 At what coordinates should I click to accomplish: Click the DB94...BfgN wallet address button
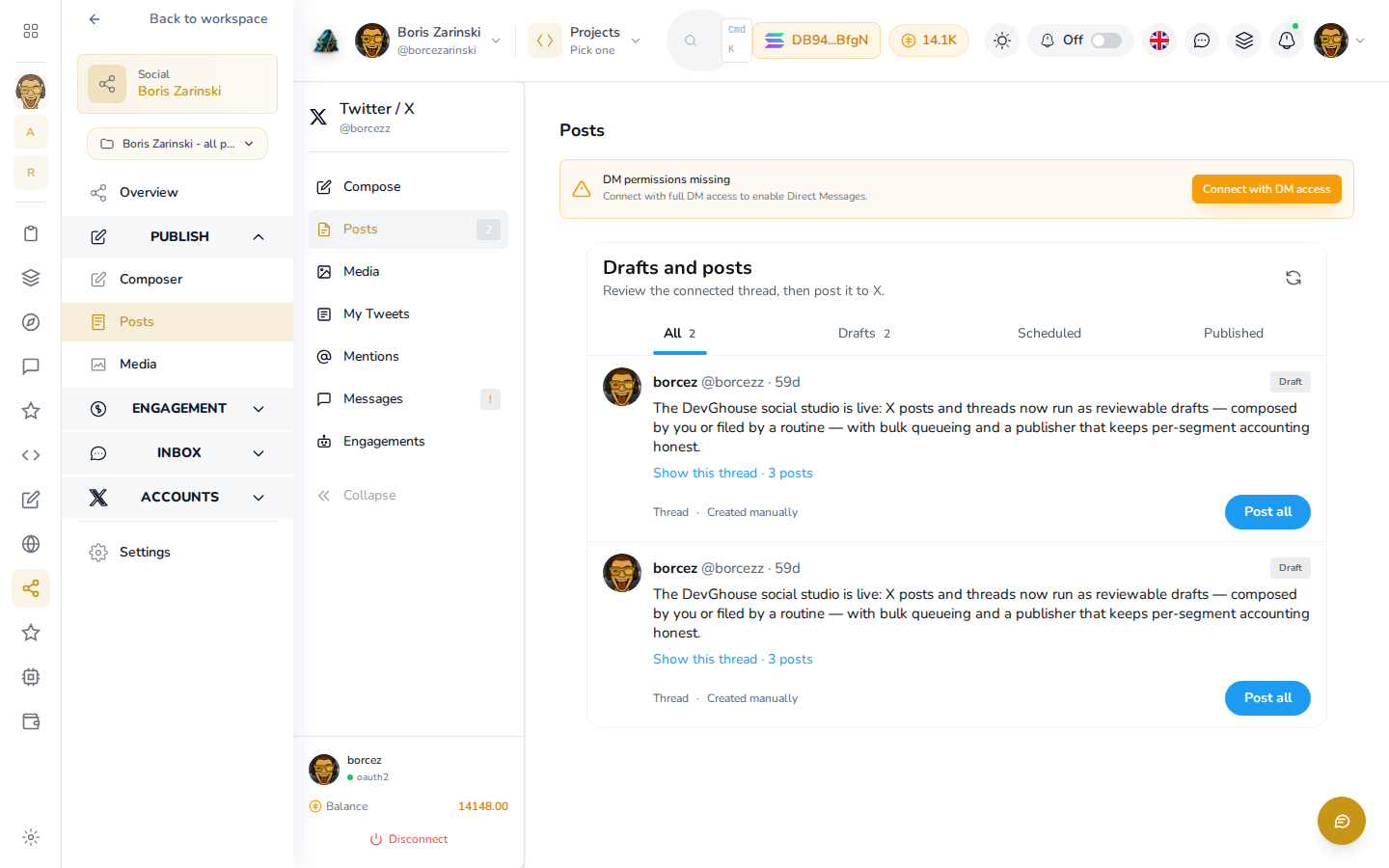point(816,41)
